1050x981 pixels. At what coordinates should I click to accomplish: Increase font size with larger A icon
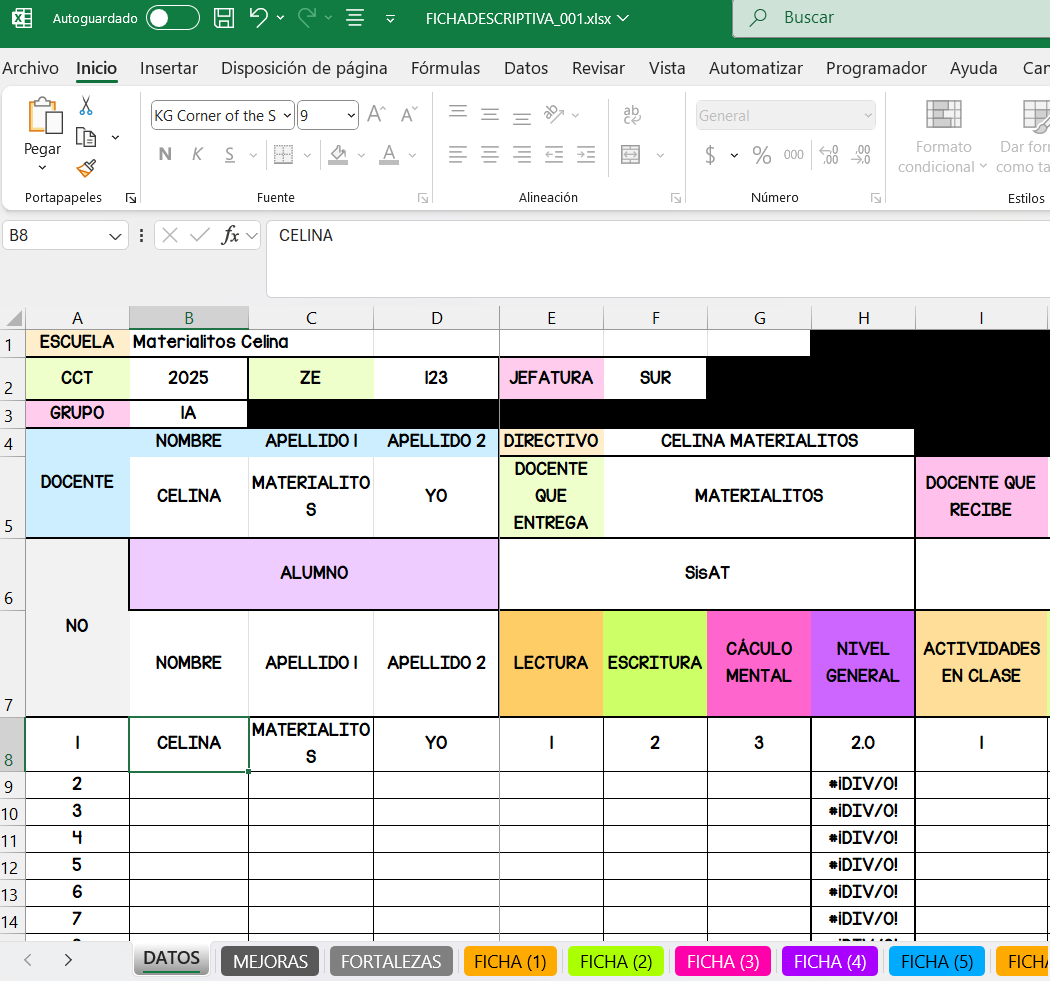click(376, 115)
